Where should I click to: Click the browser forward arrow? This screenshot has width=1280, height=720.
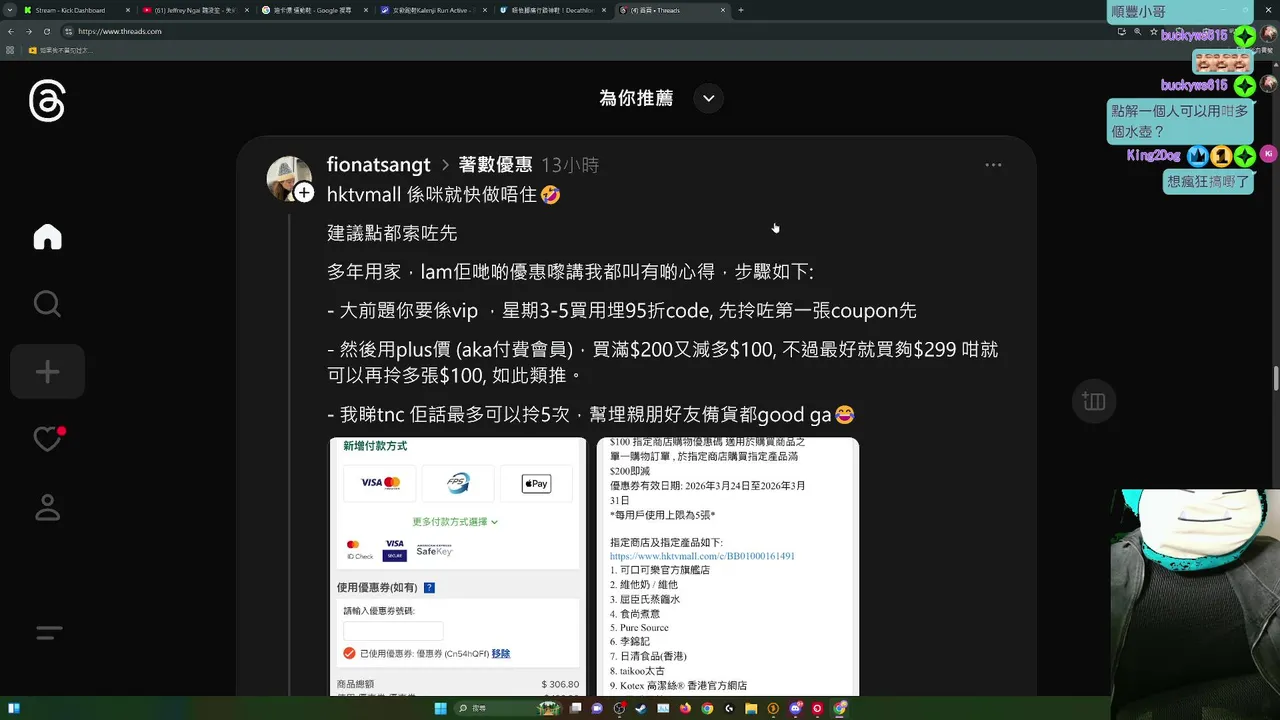[x=30, y=31]
